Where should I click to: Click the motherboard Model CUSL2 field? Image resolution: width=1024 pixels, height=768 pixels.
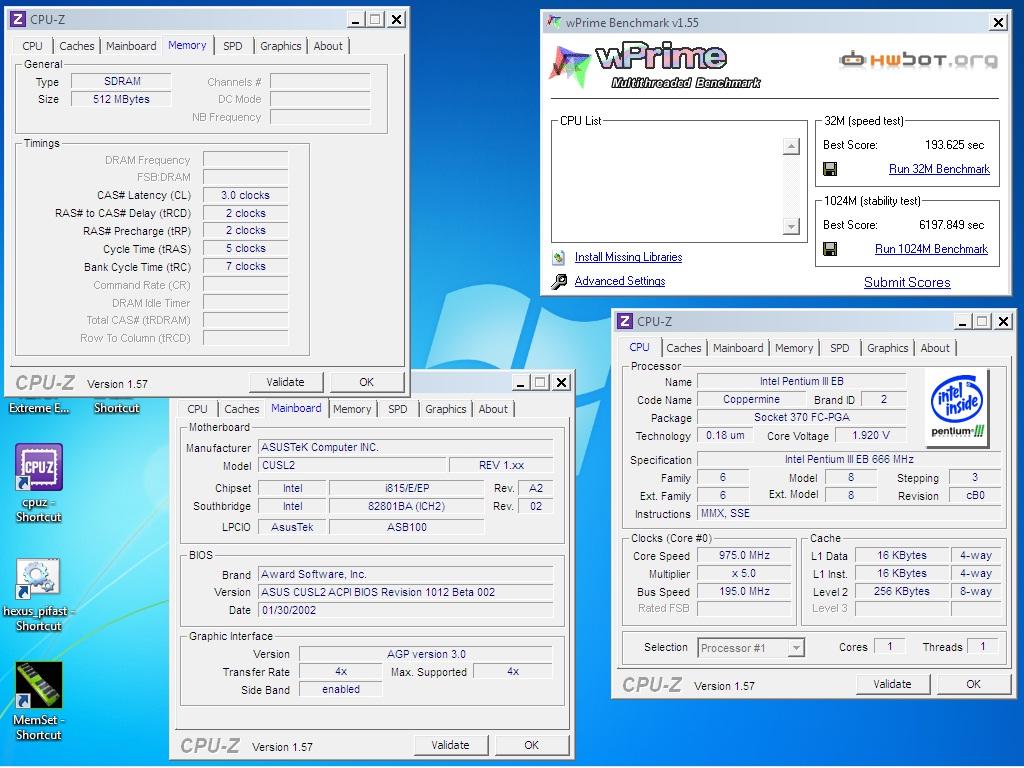[x=353, y=465]
